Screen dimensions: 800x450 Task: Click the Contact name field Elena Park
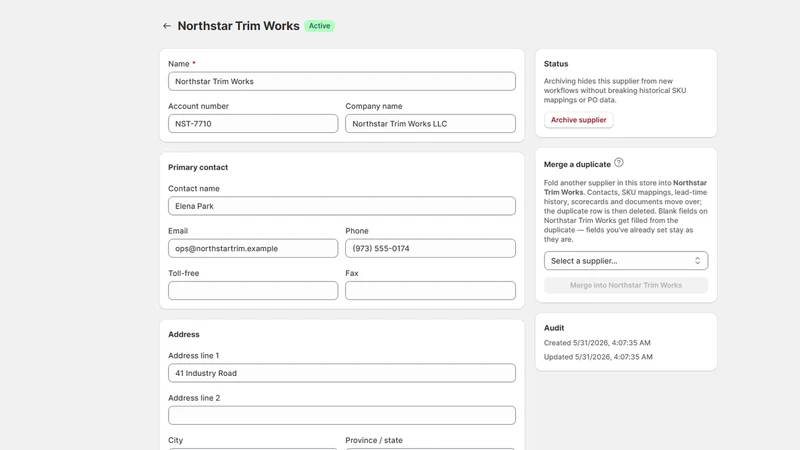(341, 206)
